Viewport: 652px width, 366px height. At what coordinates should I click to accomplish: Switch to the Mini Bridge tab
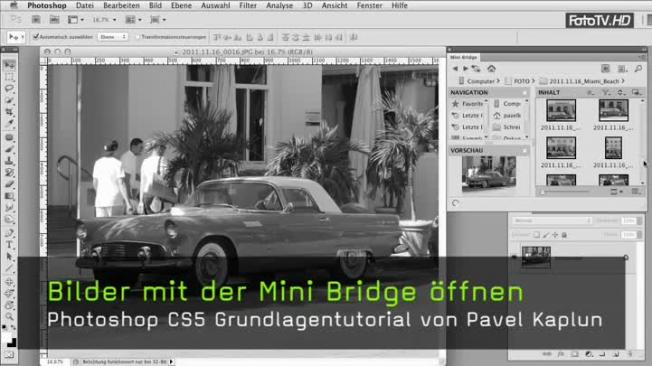pyautogui.click(x=463, y=57)
